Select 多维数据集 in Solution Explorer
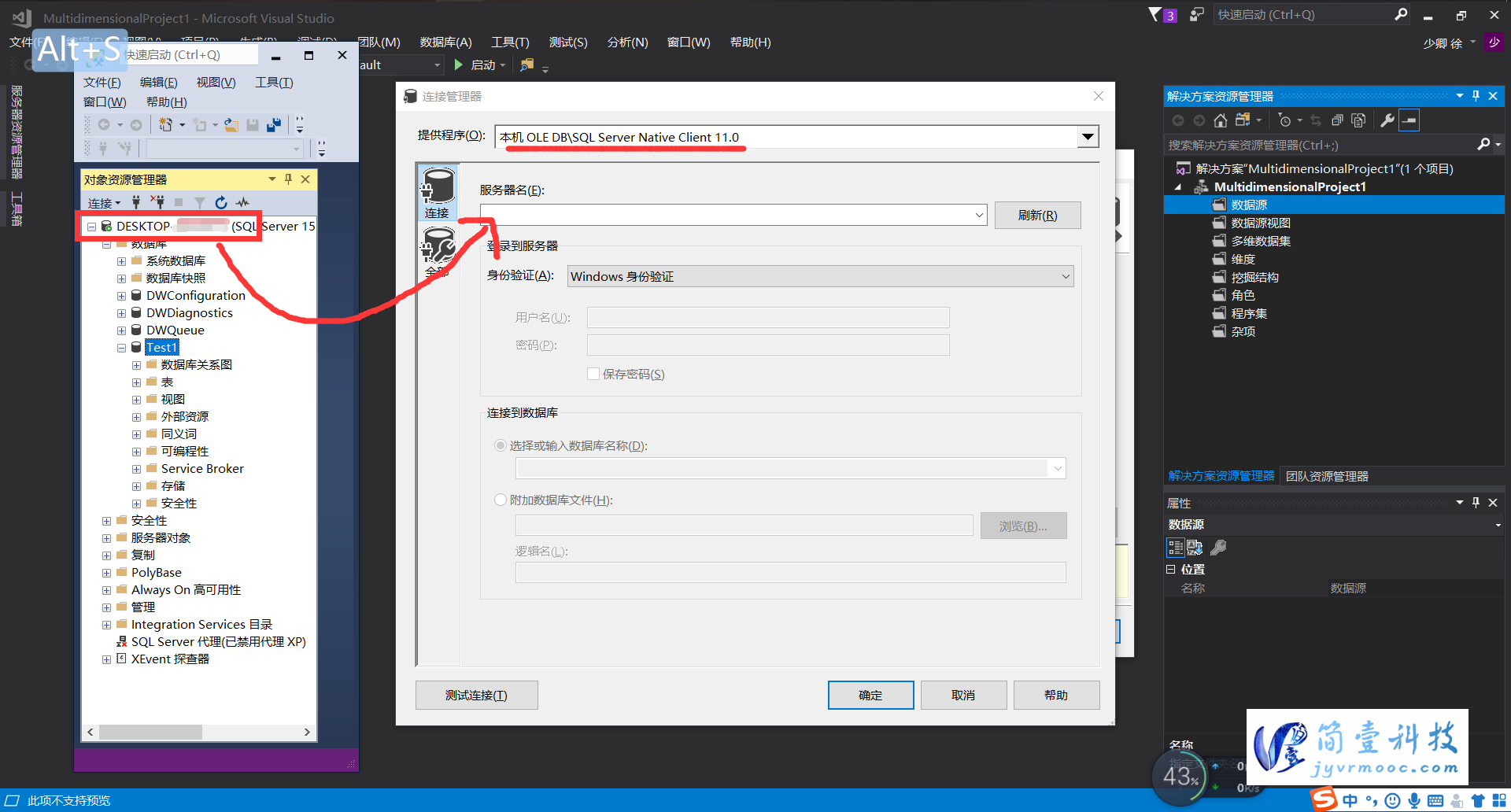This screenshot has width=1511, height=812. [1260, 241]
